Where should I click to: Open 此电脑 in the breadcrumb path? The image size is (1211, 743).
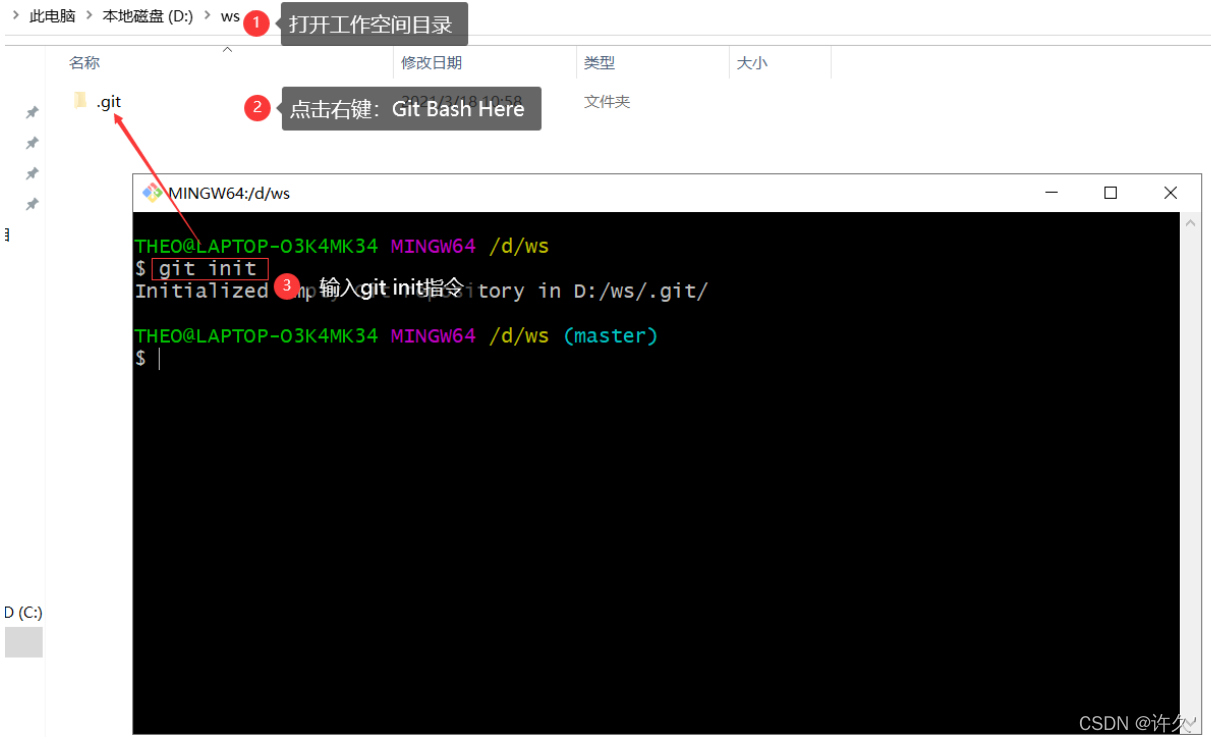(x=52, y=16)
